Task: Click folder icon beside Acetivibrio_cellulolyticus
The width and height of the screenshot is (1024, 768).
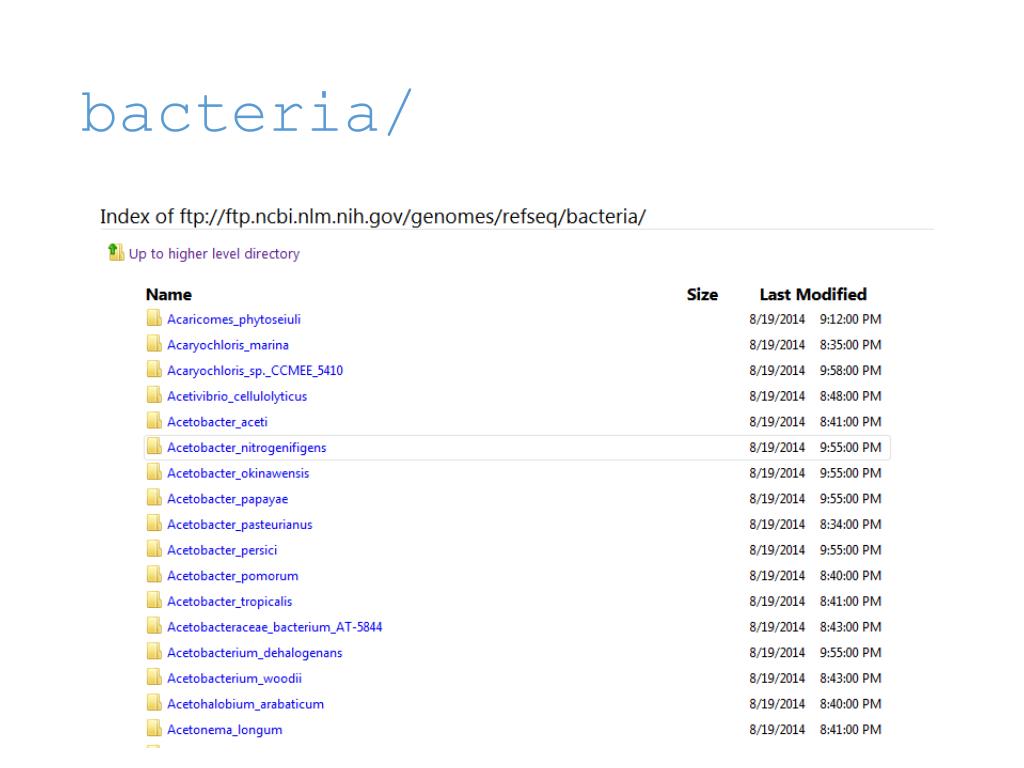Action: (x=154, y=396)
